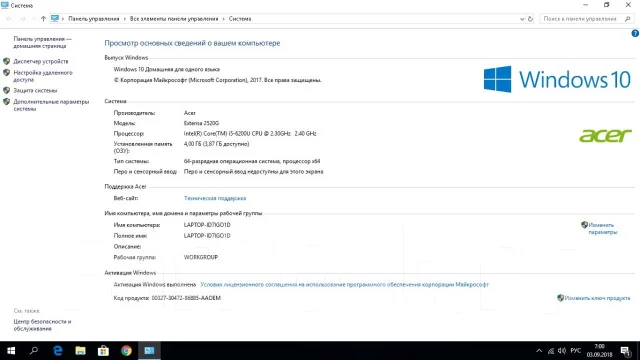
Task: Open File Explorer from taskbar
Action: point(80,351)
